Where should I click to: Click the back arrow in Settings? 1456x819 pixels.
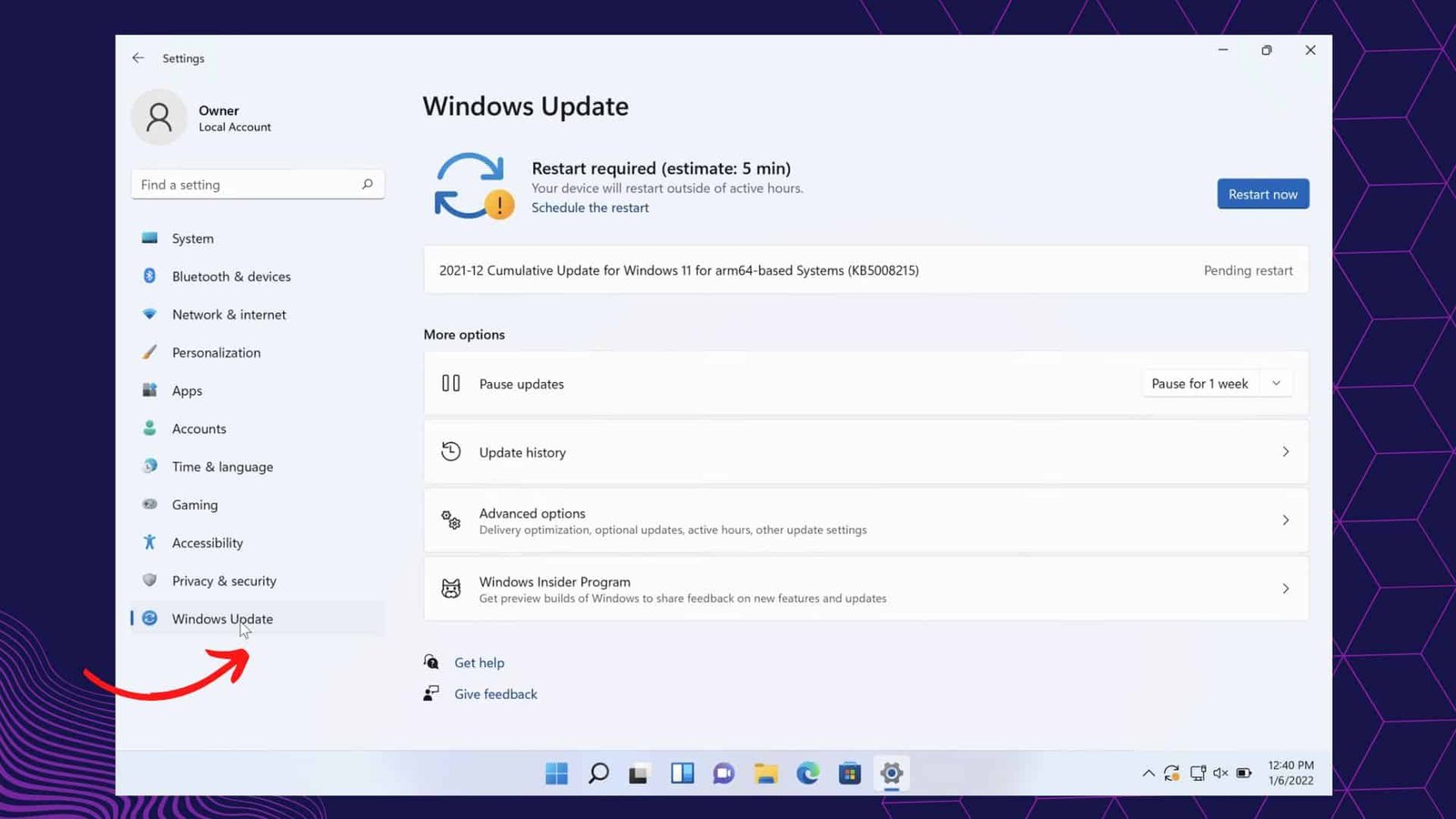pyautogui.click(x=138, y=57)
